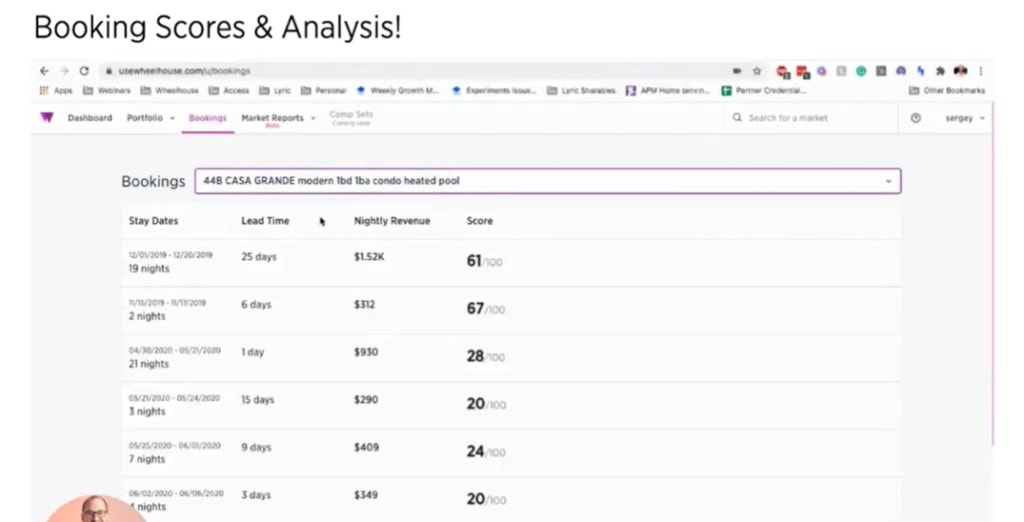Click the address bar URL field

[418, 71]
